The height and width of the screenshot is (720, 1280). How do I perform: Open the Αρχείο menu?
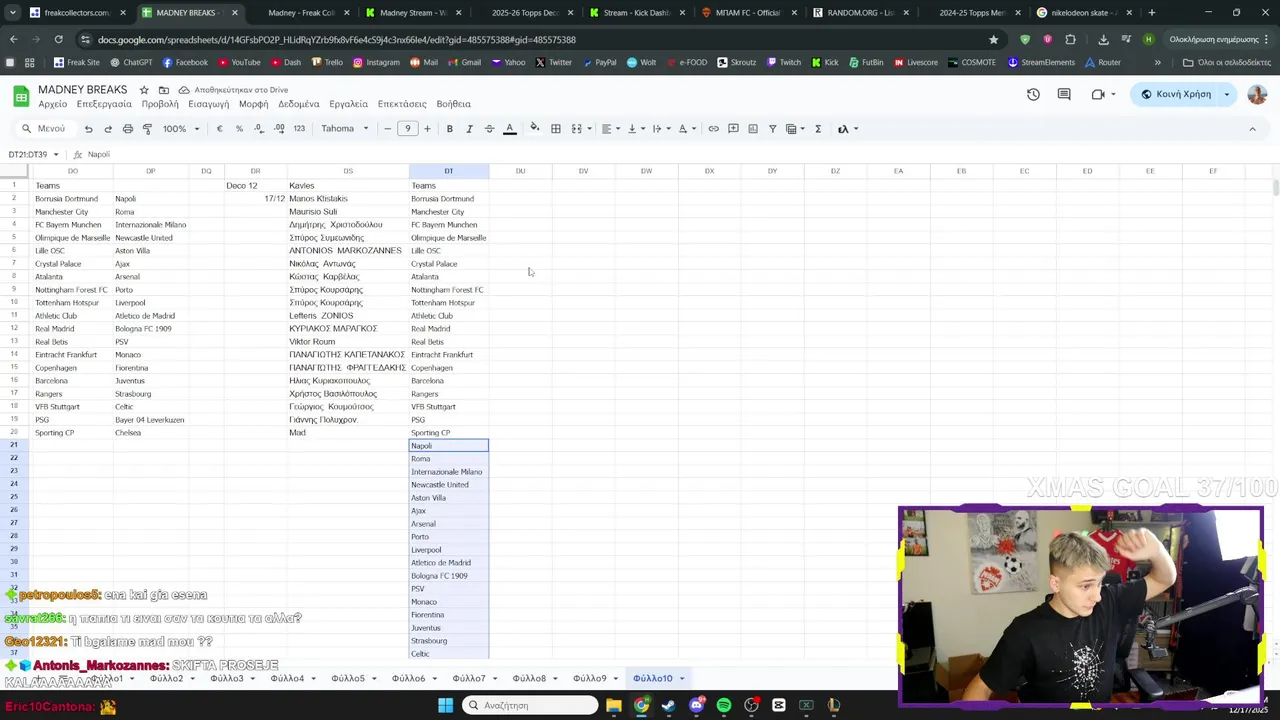coord(53,104)
